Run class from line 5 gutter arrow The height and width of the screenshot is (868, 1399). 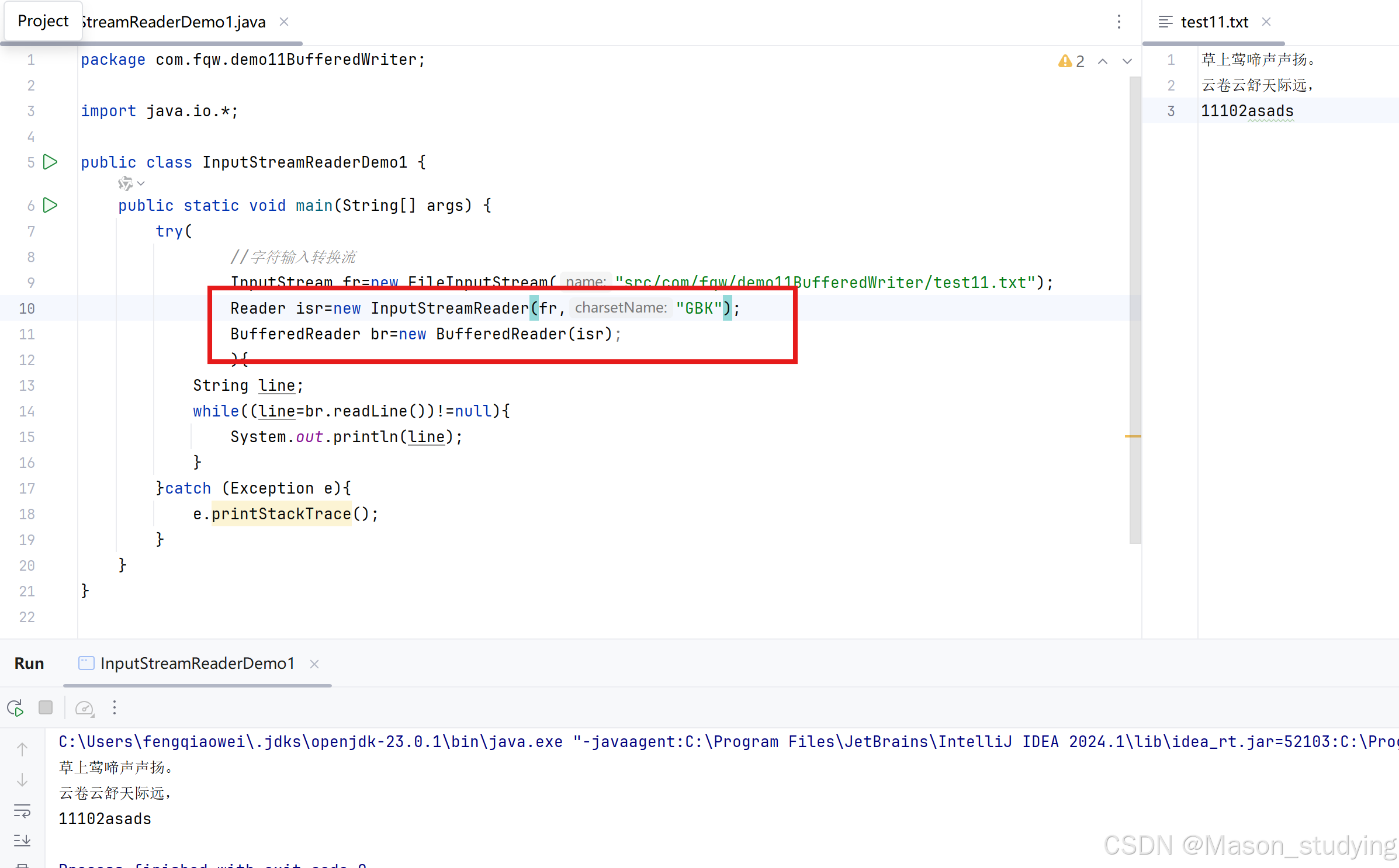click(51, 162)
